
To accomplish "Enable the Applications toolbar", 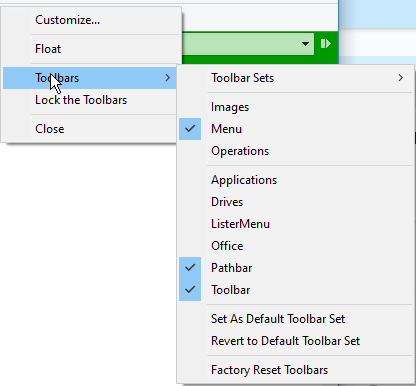I will (296, 180).
